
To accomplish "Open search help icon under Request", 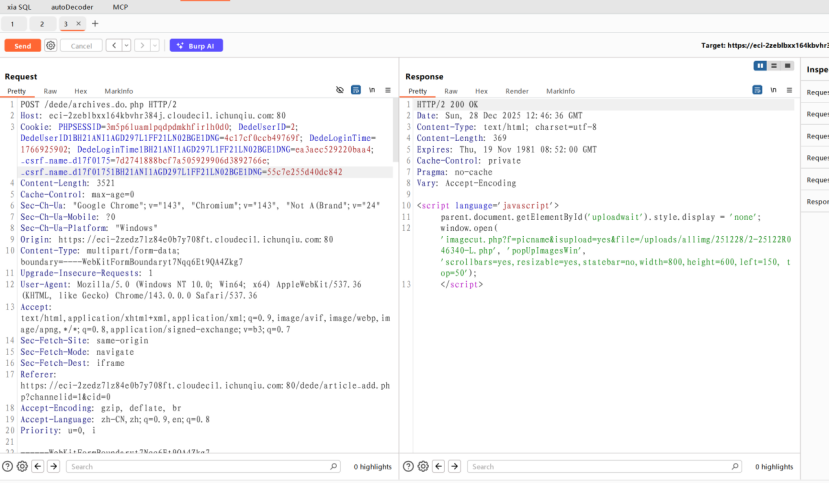I will click(x=8, y=466).
